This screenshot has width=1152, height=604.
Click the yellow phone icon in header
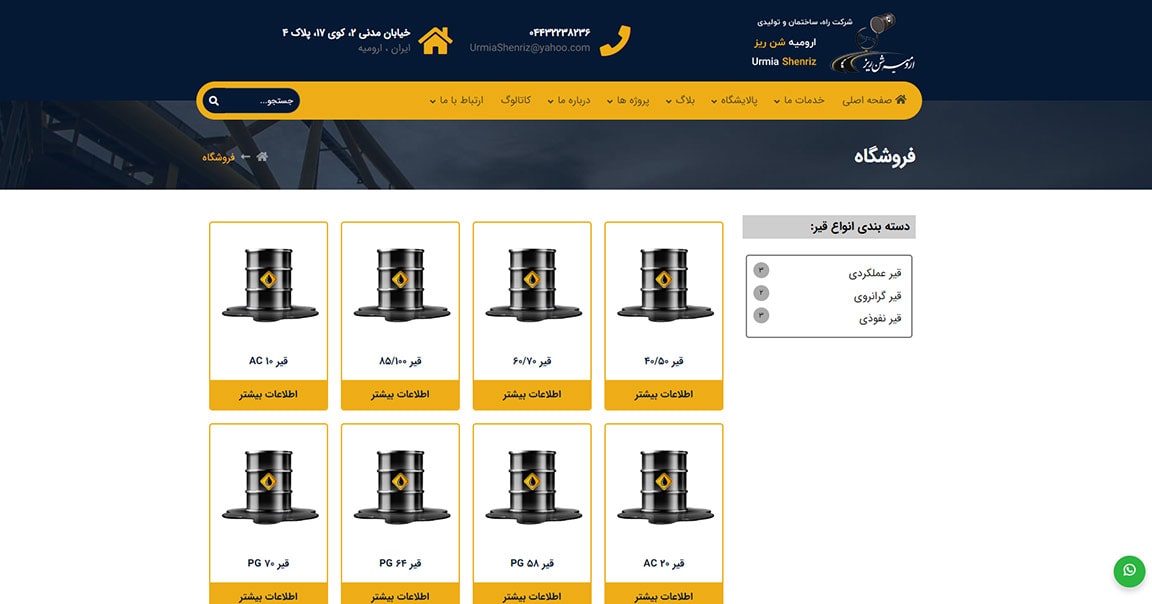click(x=615, y=41)
